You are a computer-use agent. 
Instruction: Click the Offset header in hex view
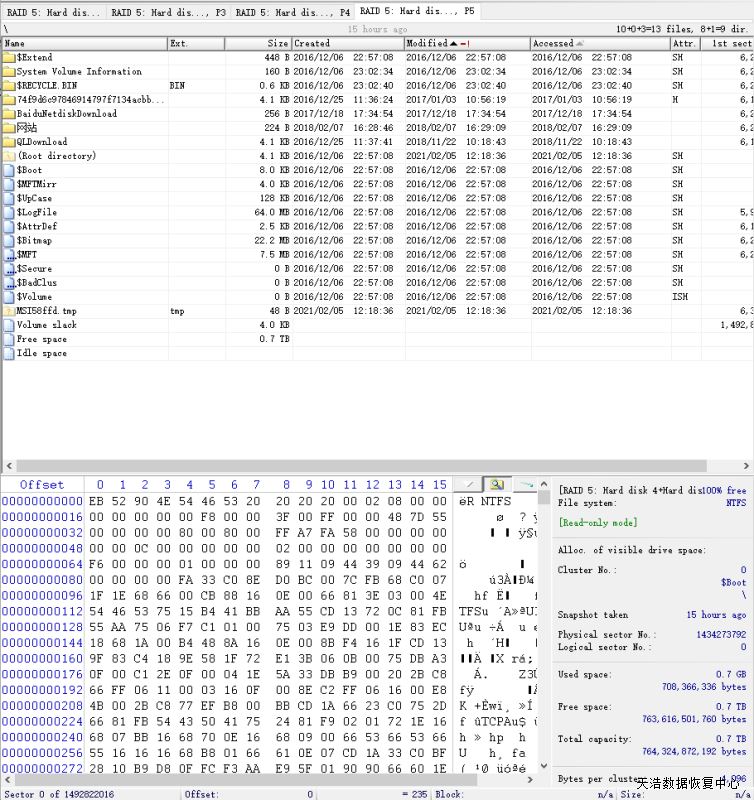[x=42, y=485]
